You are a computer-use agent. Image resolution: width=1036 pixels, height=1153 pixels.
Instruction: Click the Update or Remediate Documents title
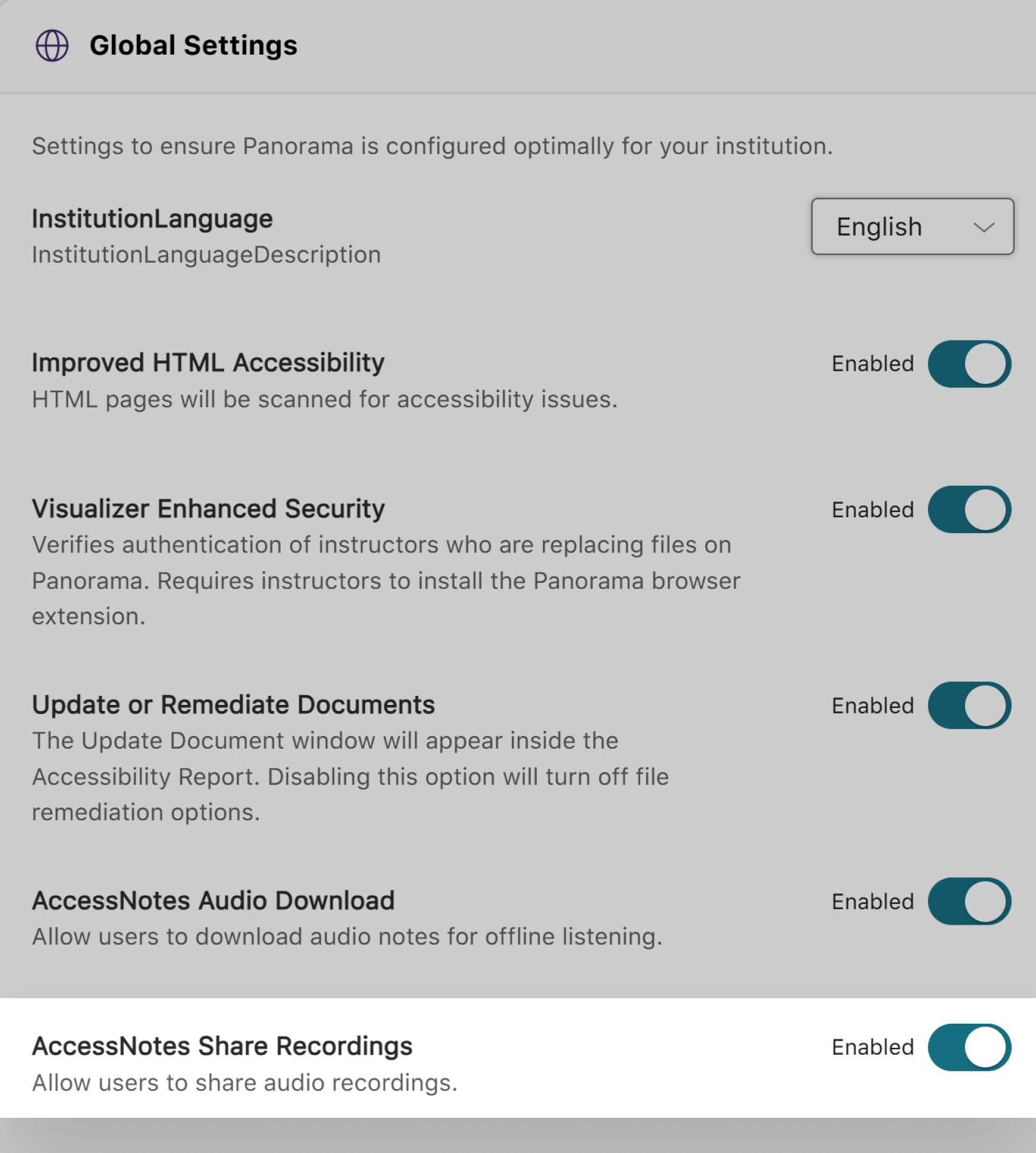point(233,705)
